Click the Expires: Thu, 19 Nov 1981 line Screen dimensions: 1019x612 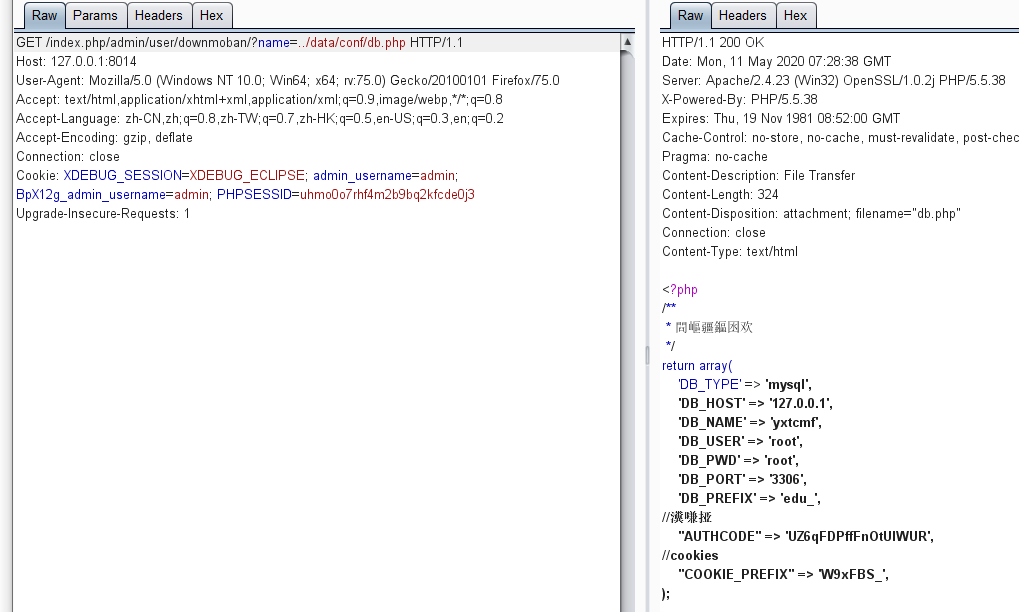coord(780,119)
